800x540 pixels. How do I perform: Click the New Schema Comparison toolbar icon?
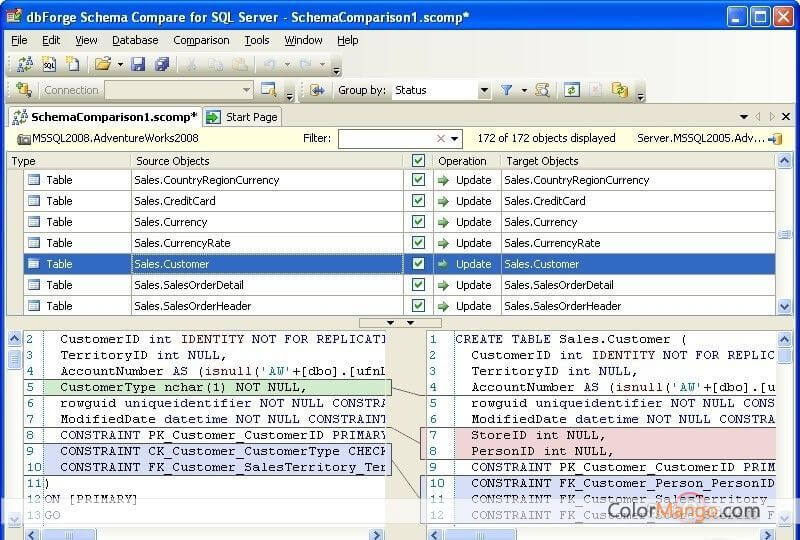click(x=25, y=64)
